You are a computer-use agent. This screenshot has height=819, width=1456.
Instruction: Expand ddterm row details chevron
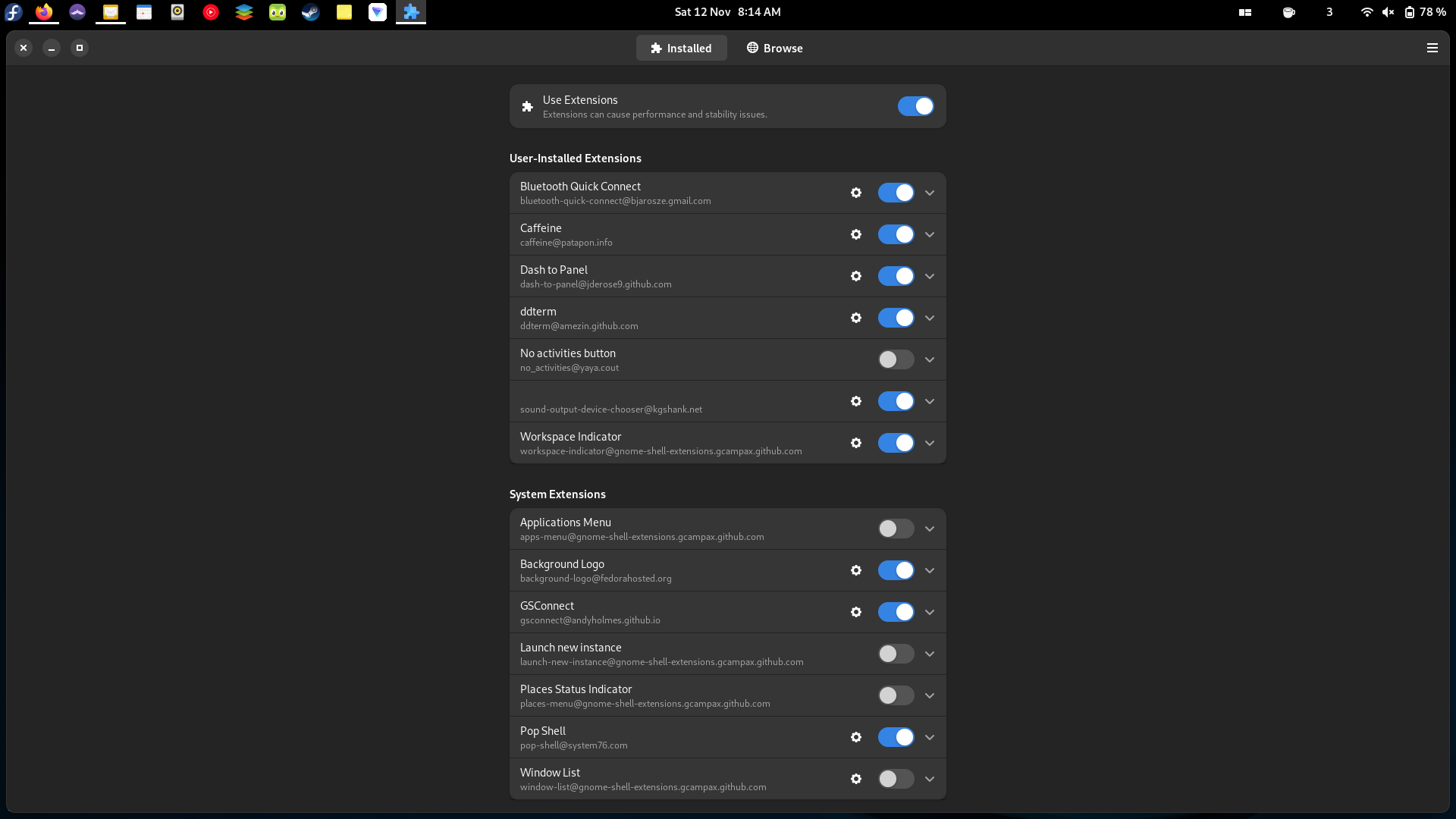coord(930,318)
